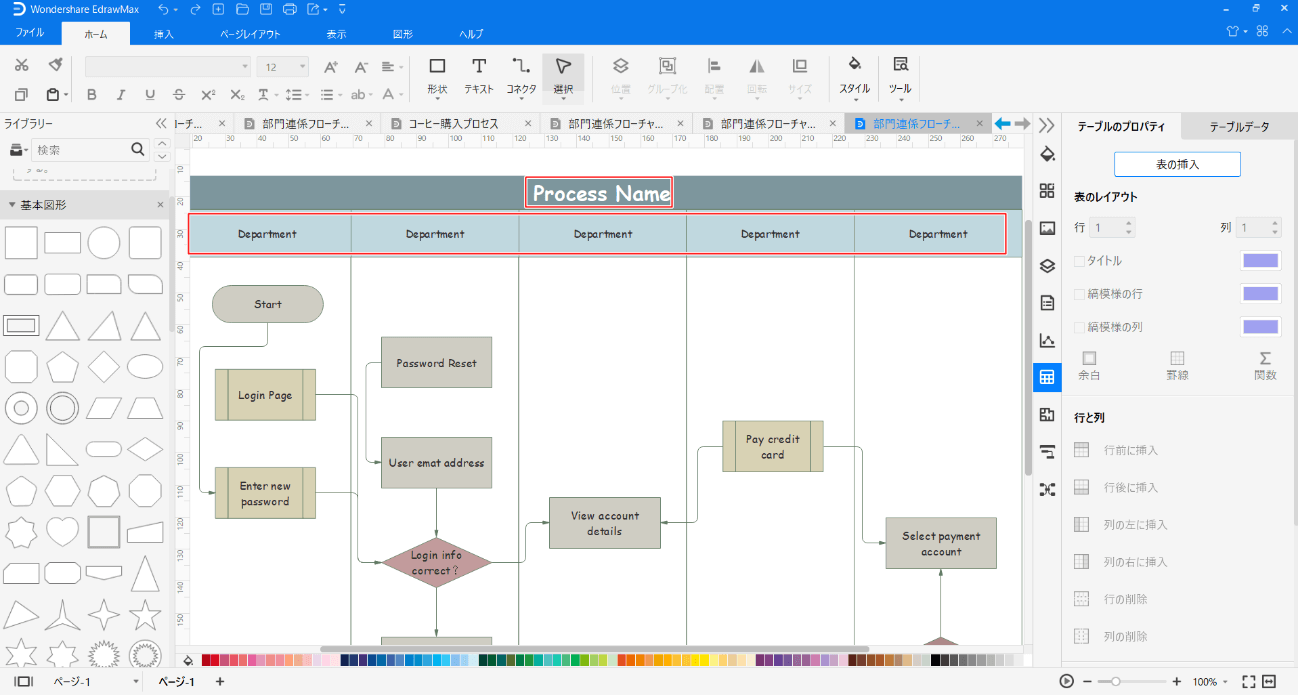Open the font size dropdown
The image size is (1298, 695).
click(x=301, y=67)
